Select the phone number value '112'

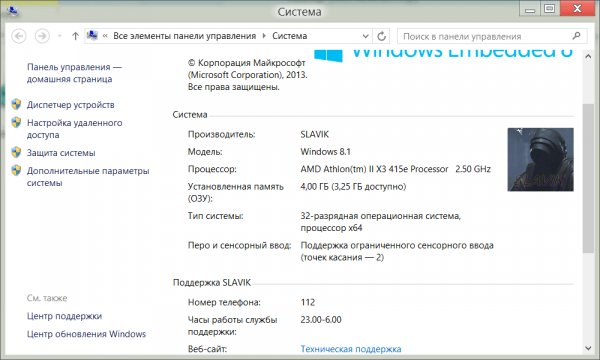(308, 303)
